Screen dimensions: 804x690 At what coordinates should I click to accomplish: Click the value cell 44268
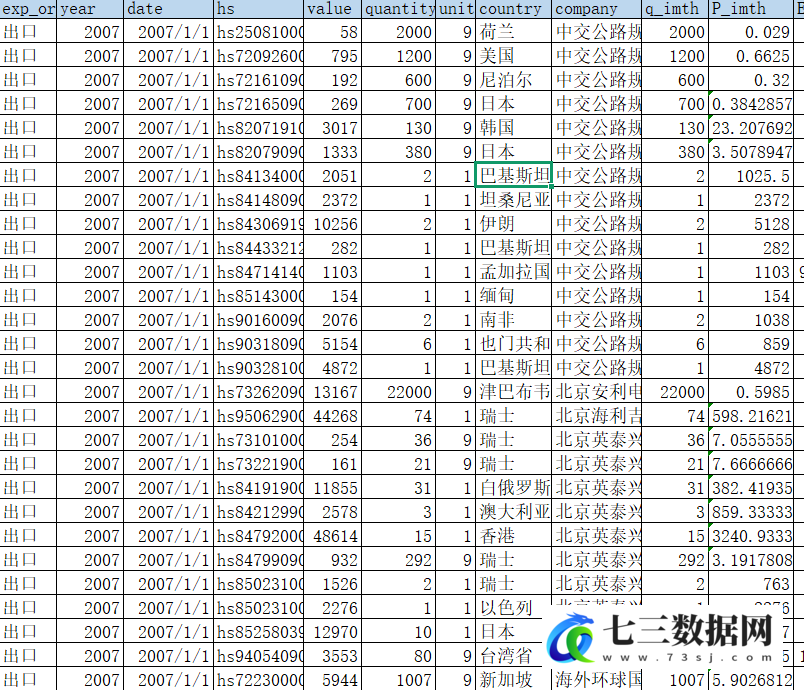332,416
